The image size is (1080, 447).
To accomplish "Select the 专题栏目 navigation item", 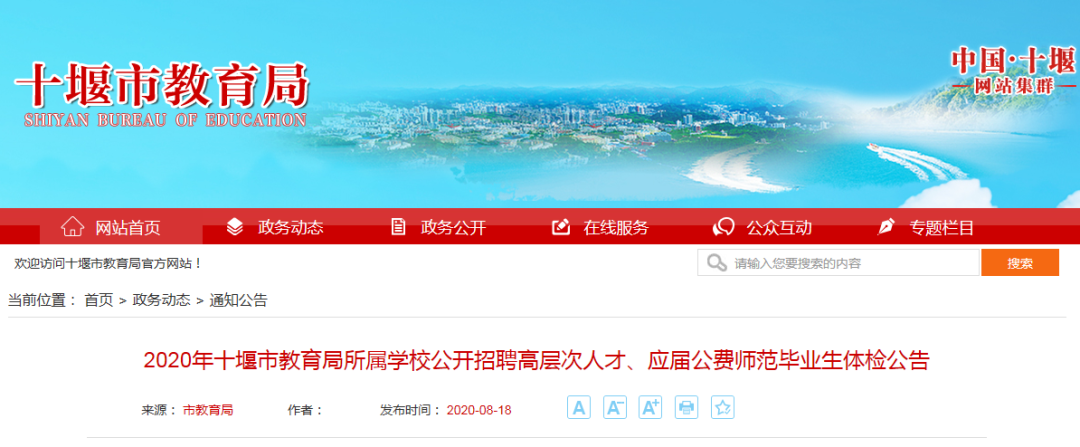I will click(x=942, y=227).
